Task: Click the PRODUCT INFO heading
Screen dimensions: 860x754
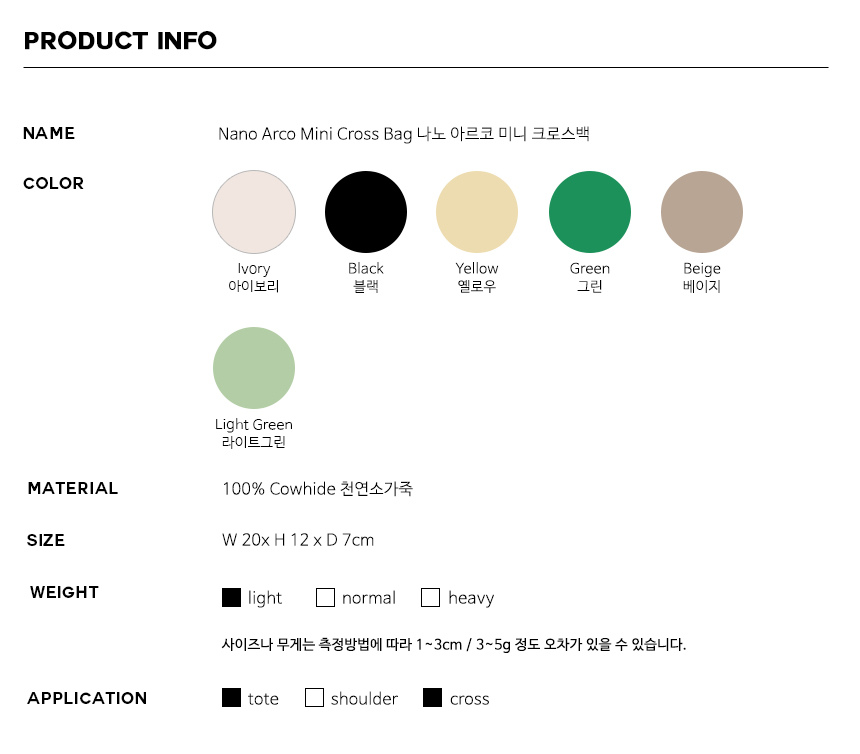Action: point(120,41)
